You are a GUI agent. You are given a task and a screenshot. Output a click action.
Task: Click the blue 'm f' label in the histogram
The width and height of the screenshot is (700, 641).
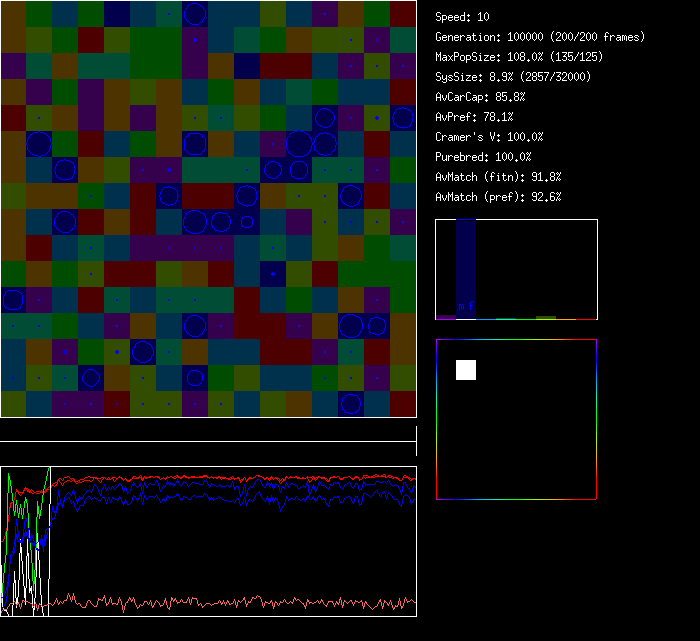point(465,306)
